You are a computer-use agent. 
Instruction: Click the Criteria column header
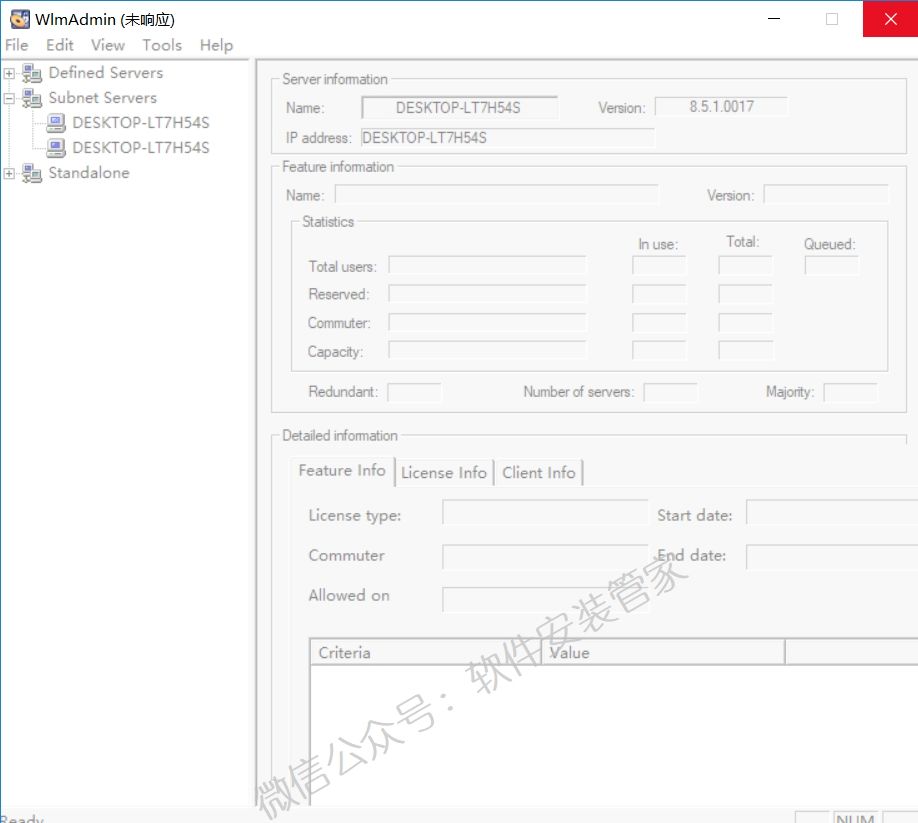(x=426, y=652)
